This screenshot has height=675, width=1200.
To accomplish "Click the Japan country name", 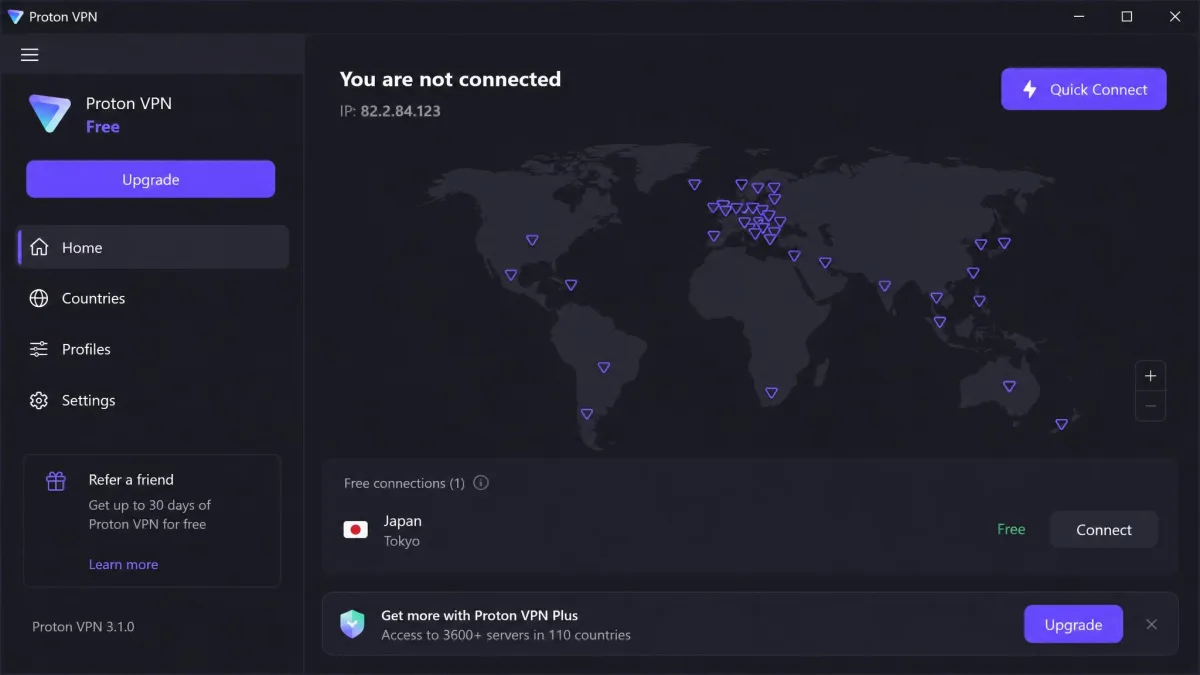I will click(403, 521).
